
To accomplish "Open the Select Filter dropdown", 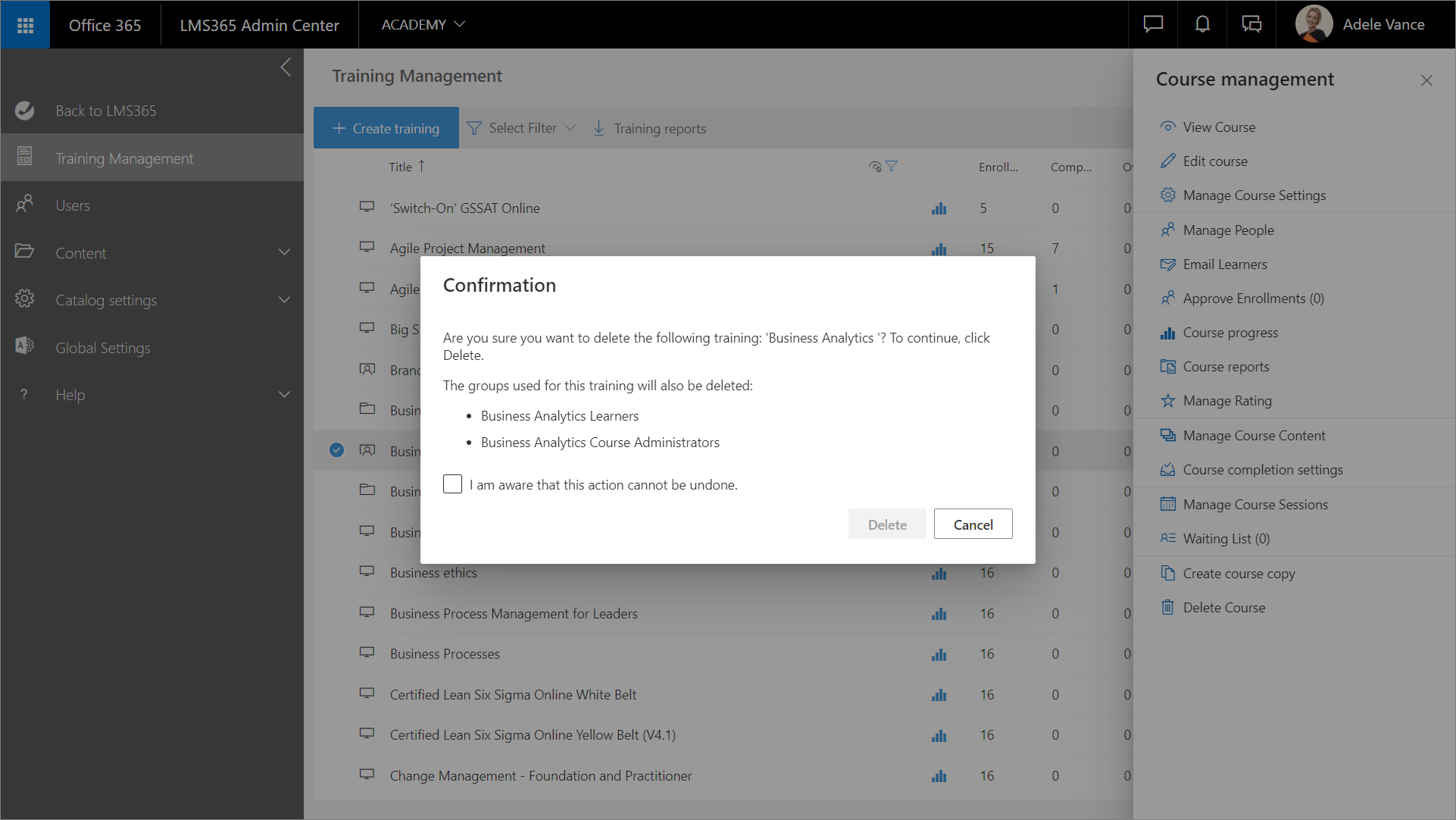I will (x=522, y=128).
